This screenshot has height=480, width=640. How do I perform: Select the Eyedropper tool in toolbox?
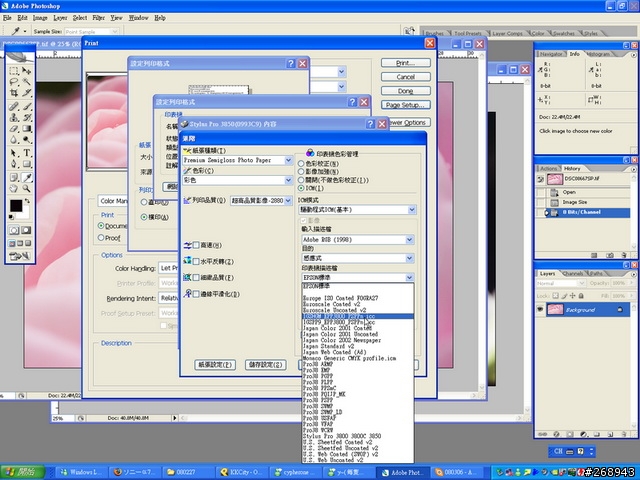tap(27, 178)
